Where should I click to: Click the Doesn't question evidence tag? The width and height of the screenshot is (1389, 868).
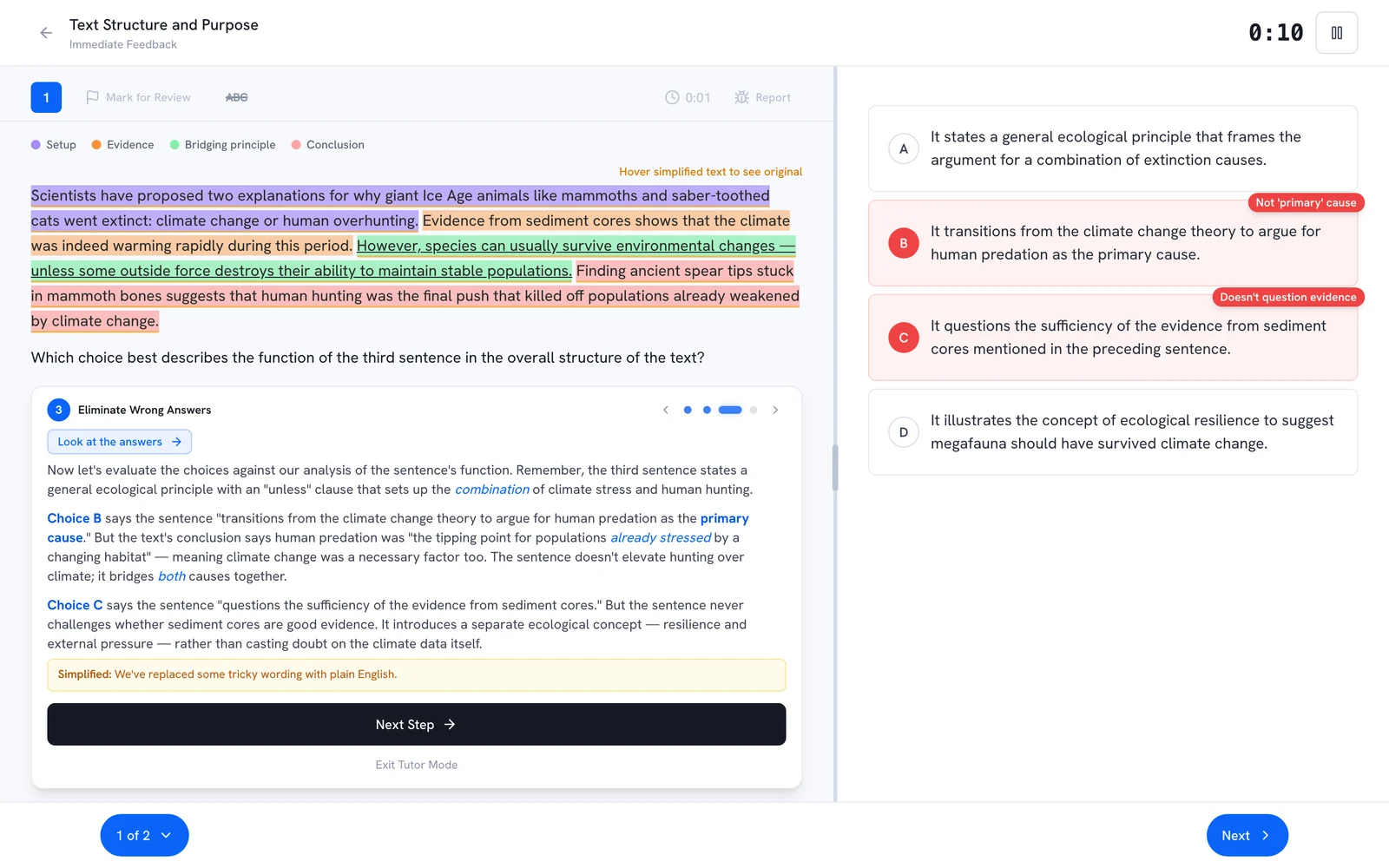(1288, 297)
